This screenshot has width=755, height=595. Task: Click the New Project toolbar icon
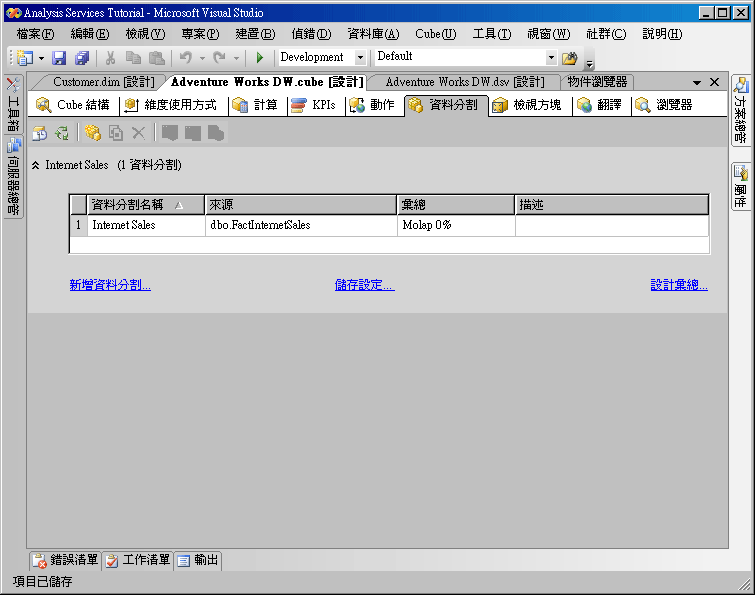pos(24,58)
